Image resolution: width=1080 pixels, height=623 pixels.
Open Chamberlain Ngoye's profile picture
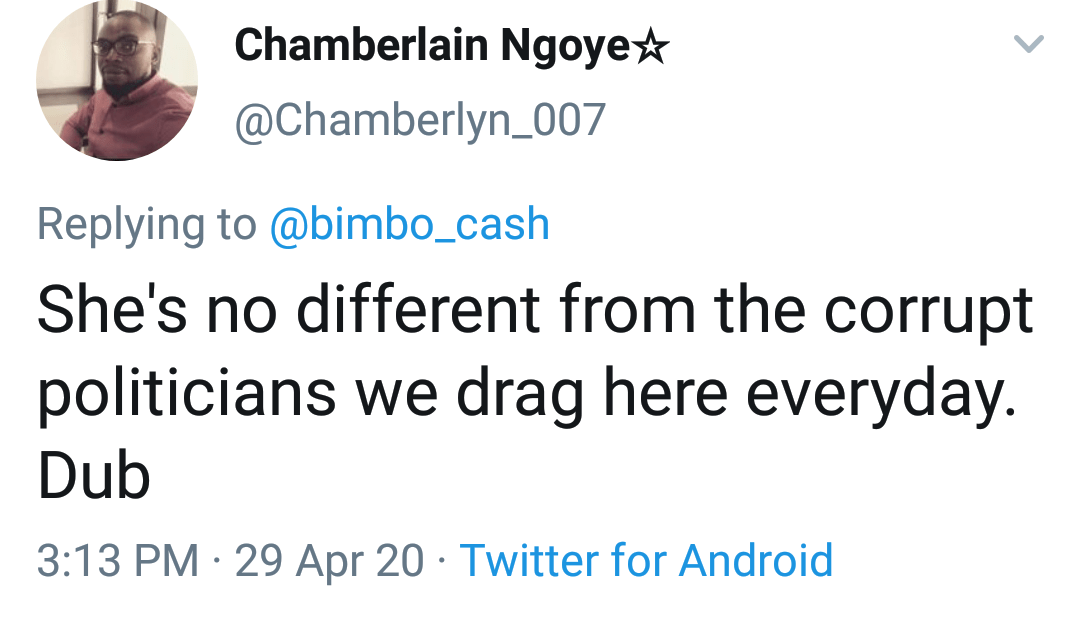tap(117, 80)
